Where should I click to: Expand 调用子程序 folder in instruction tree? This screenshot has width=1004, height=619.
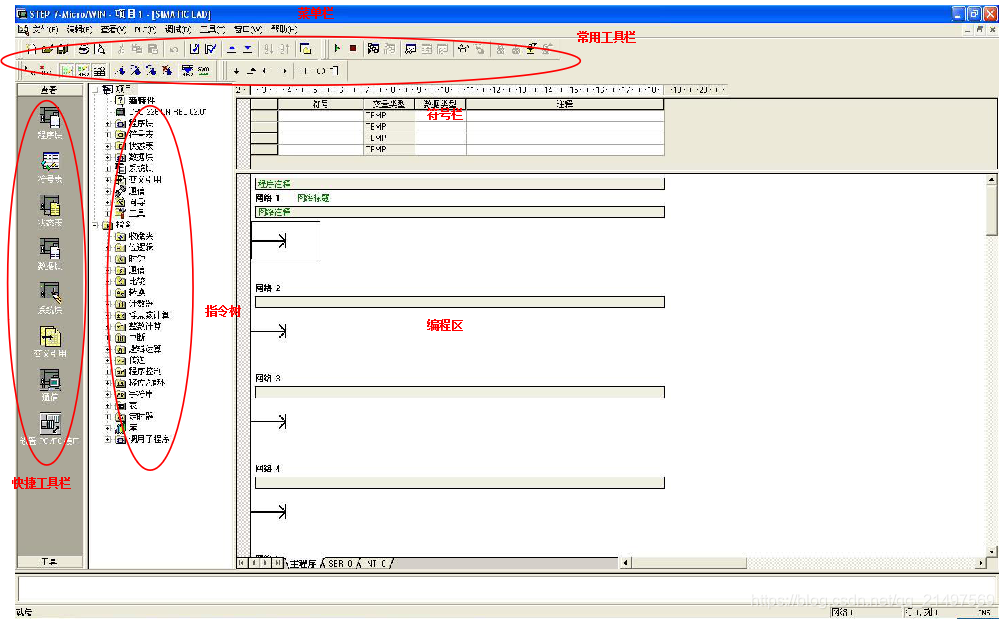click(x=108, y=440)
